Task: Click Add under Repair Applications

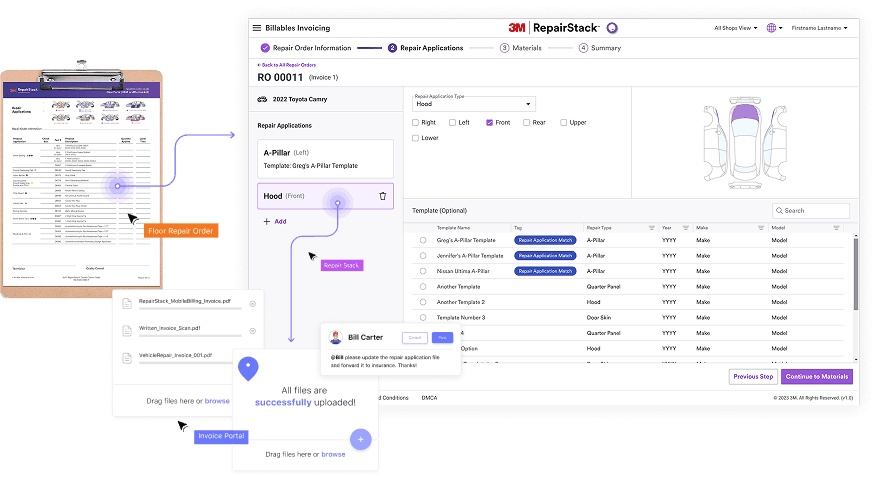Action: [x=280, y=222]
